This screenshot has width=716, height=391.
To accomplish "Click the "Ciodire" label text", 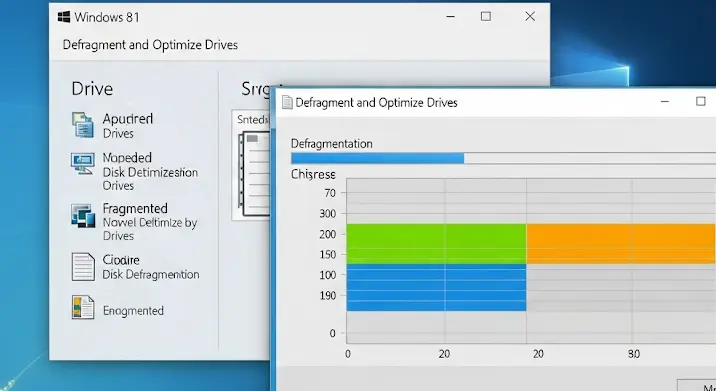I will click(121, 260).
